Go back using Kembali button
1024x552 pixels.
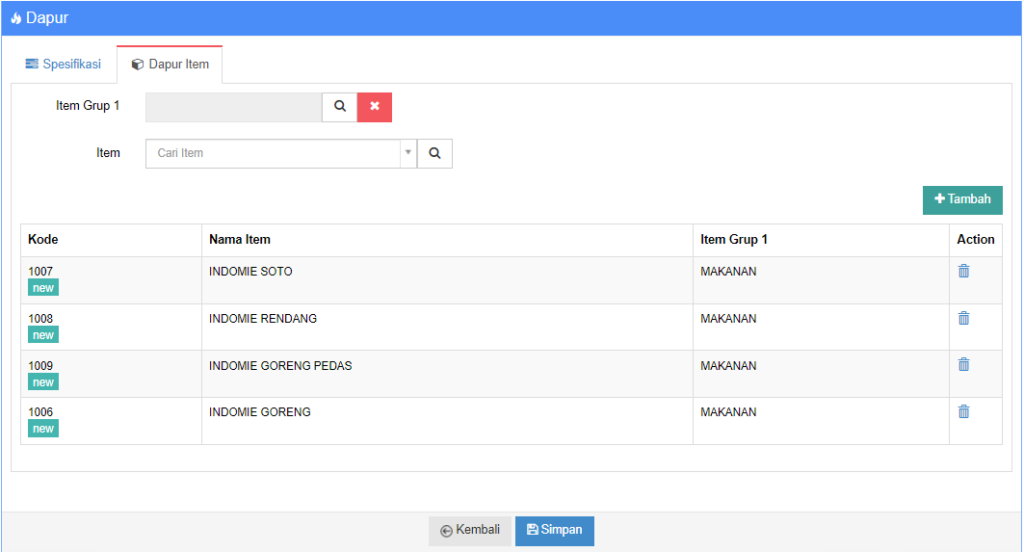click(470, 530)
